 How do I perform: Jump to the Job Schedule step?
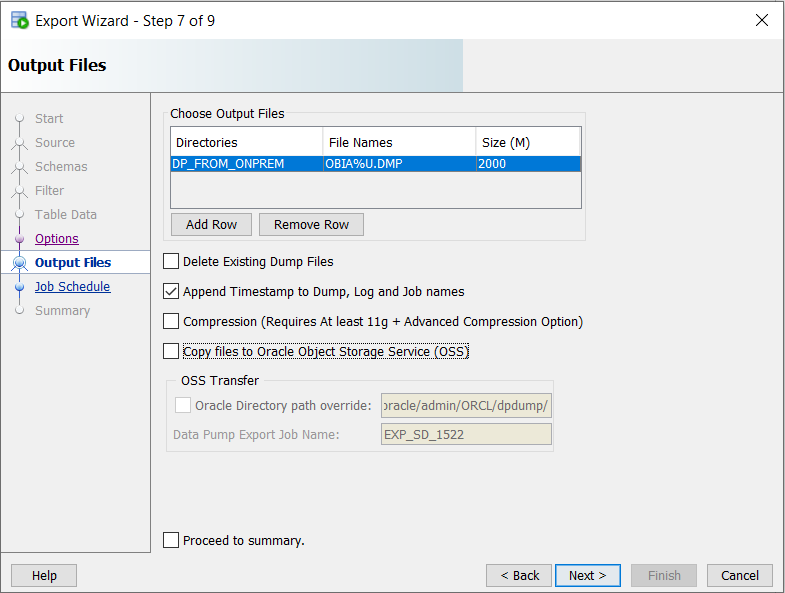pyautogui.click(x=73, y=286)
